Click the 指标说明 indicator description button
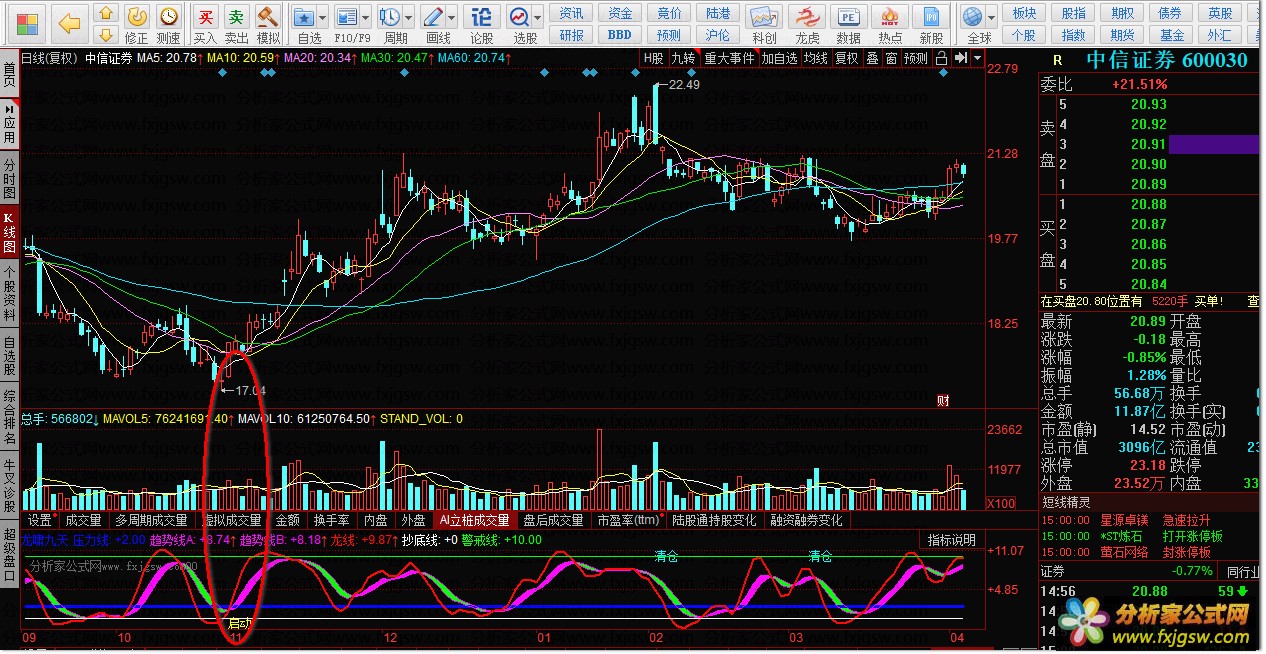The height and width of the screenshot is (654, 1266). [x=951, y=540]
